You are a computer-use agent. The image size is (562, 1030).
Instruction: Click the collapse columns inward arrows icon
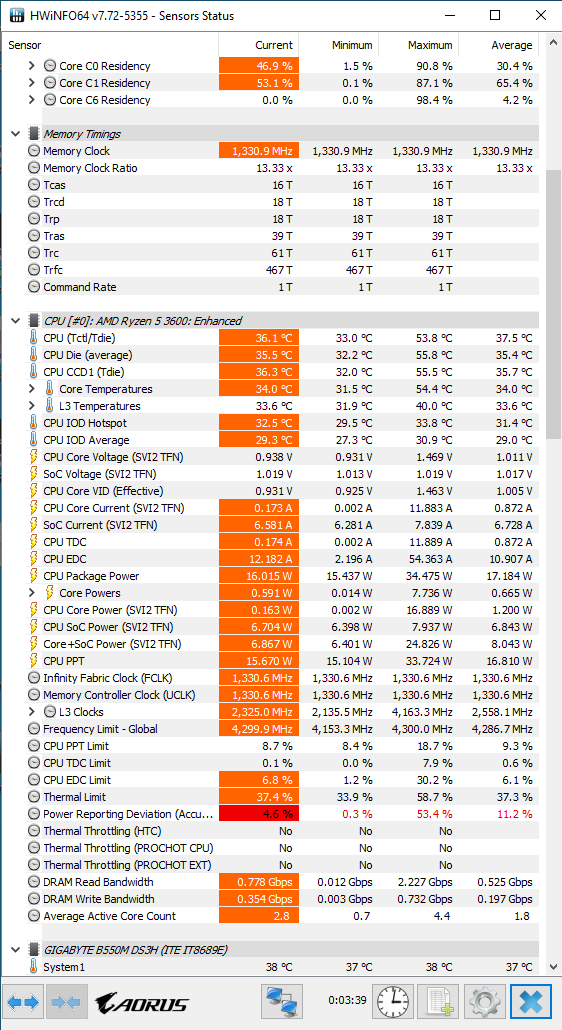(x=66, y=1001)
